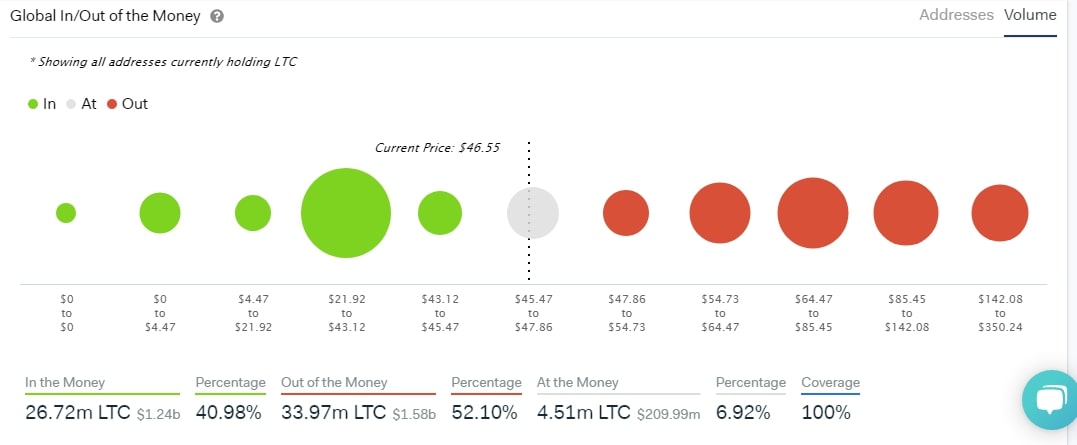The height and width of the screenshot is (445, 1077).
Task: Select the Volume tab
Action: 1030,15
